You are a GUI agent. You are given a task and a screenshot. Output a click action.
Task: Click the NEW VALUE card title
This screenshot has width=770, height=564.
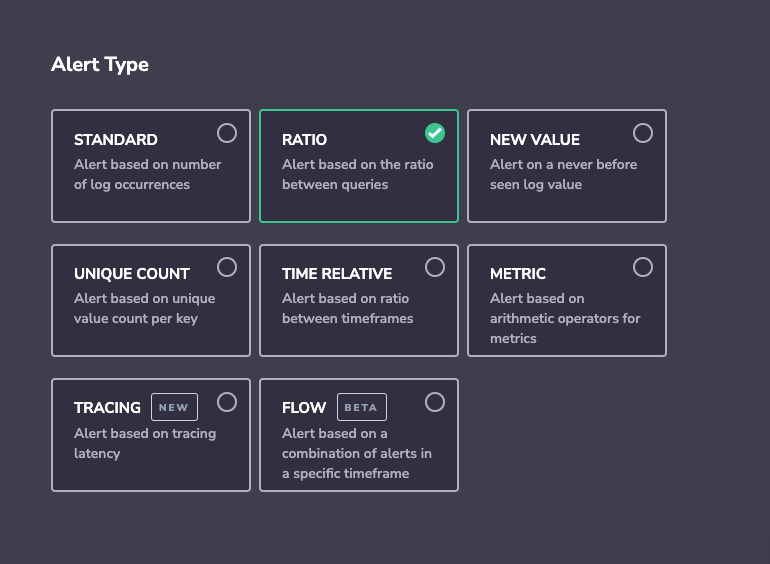535,140
